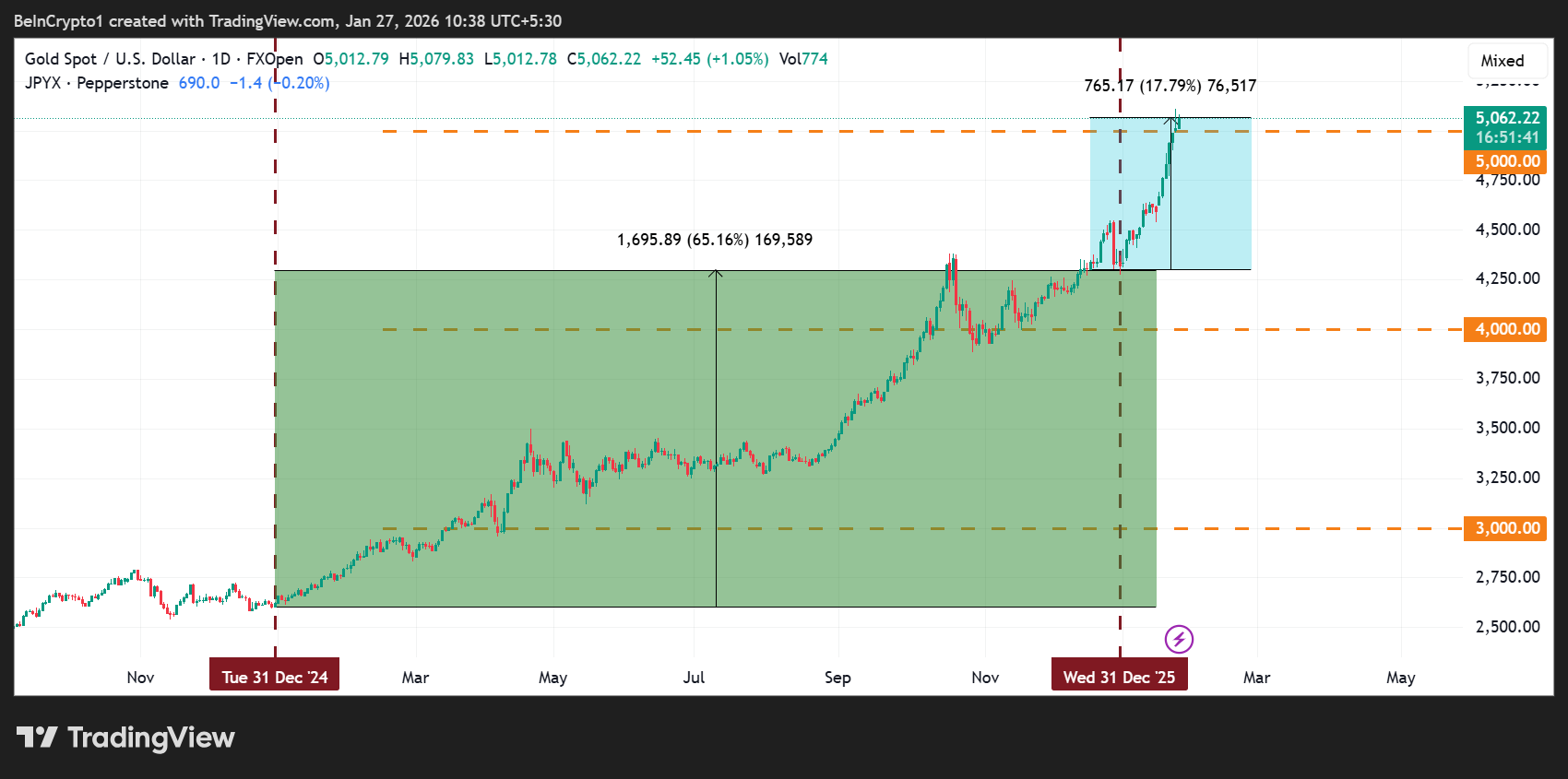Image resolution: width=1568 pixels, height=779 pixels.
Task: Click the Tue 31 Dec '24 date marker
Action: (x=275, y=677)
